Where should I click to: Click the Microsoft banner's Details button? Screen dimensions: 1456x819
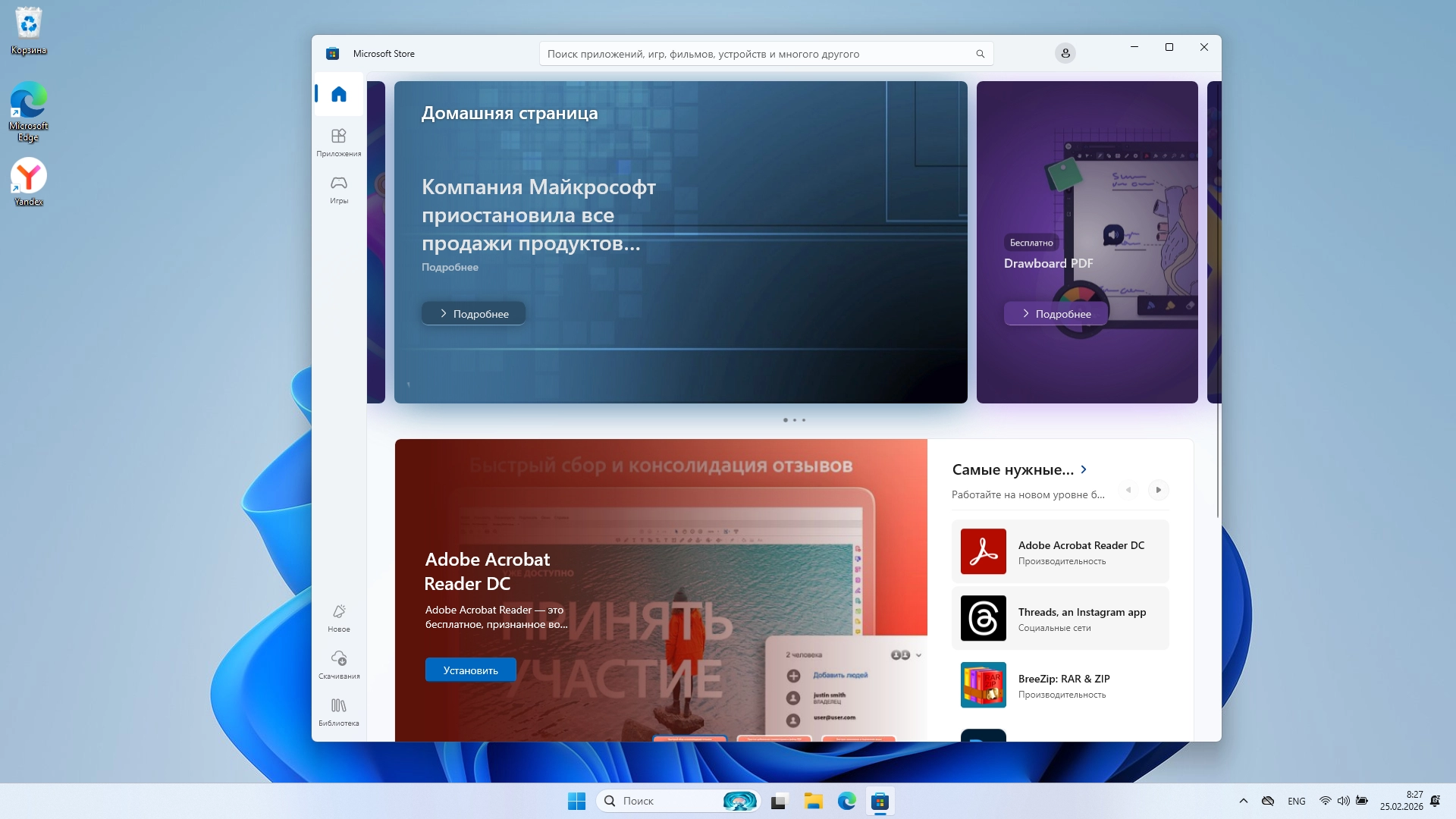(473, 314)
